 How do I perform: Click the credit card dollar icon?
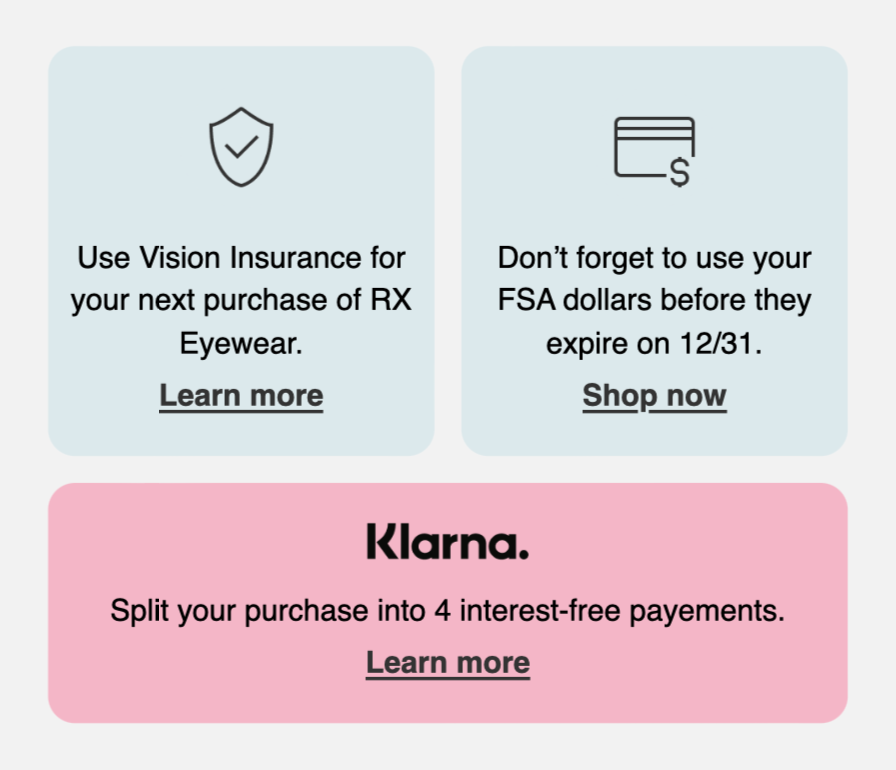[654, 152]
